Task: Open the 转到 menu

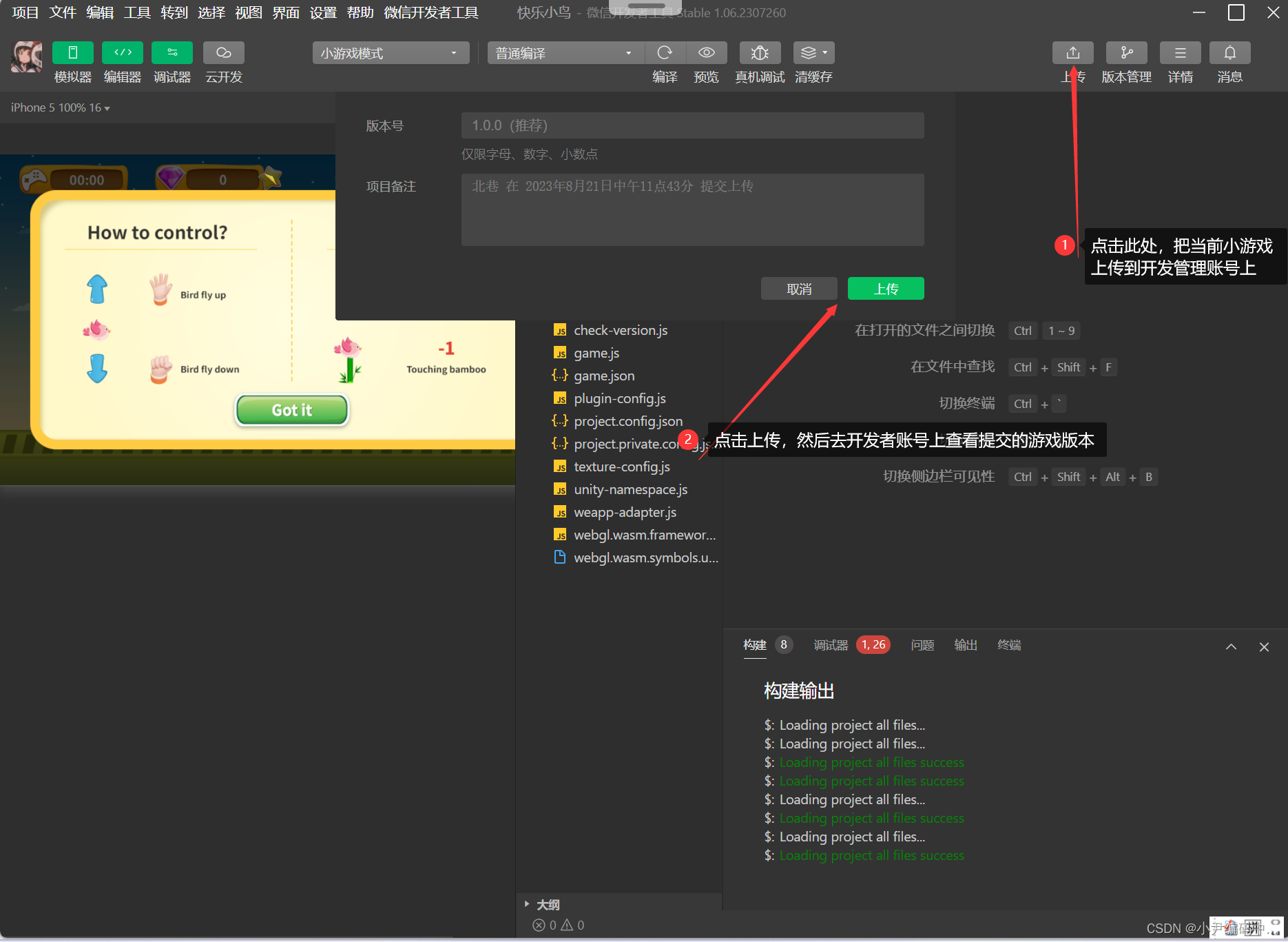Action: pyautogui.click(x=174, y=12)
